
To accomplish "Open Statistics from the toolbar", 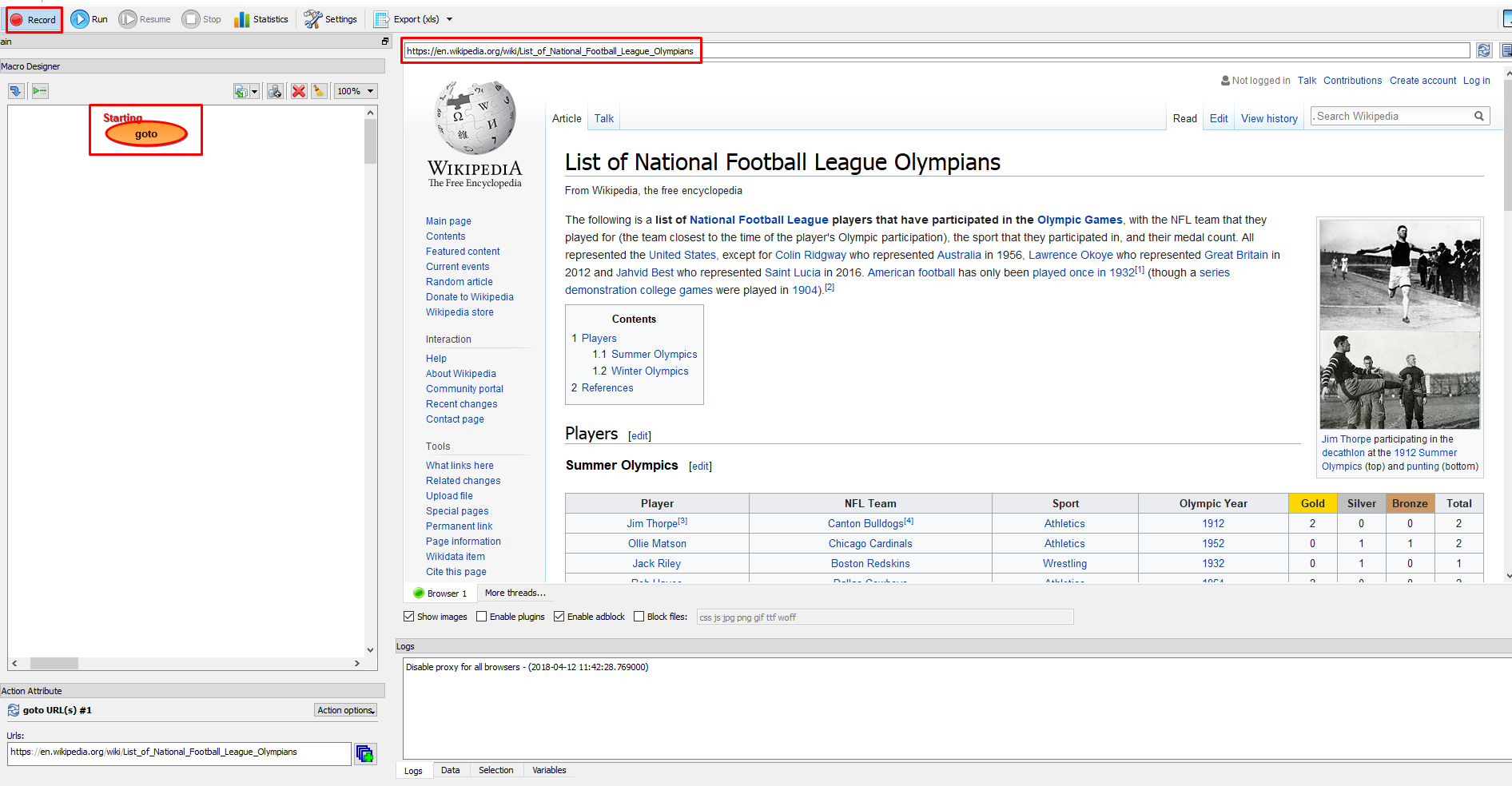I will (x=261, y=19).
